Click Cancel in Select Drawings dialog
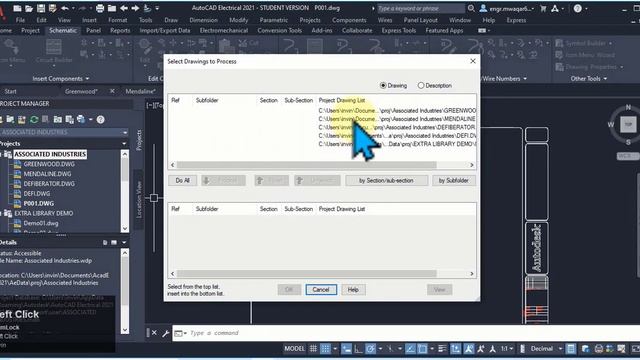 pyautogui.click(x=321, y=290)
